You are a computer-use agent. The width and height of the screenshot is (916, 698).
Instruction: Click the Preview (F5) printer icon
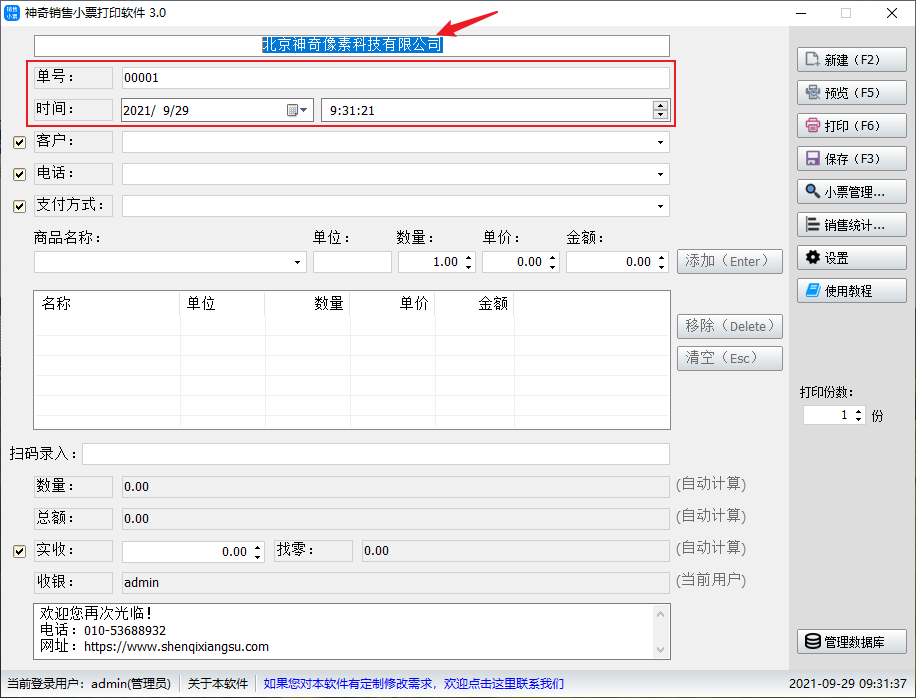point(813,92)
